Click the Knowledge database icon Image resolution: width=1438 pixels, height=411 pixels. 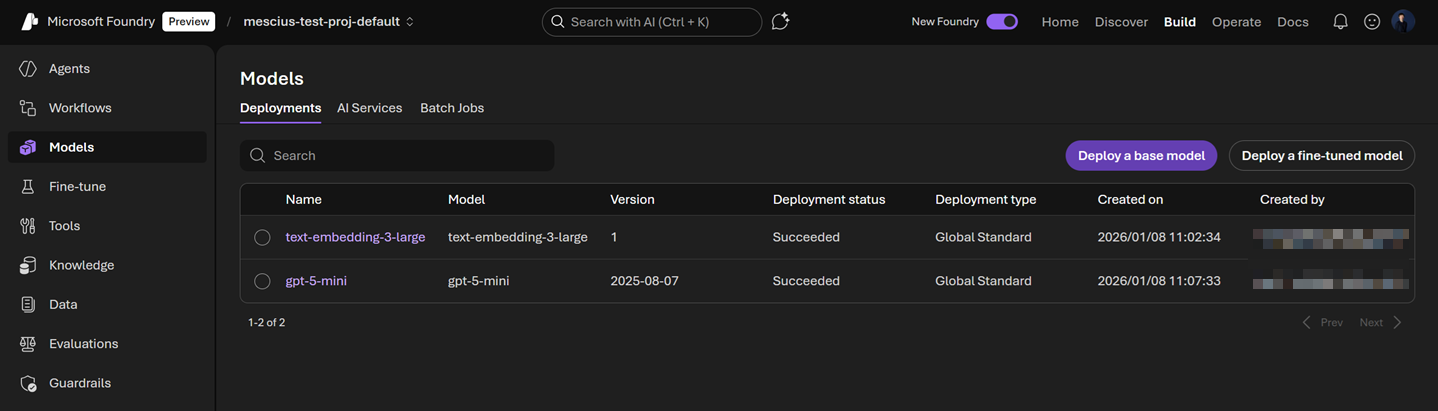point(28,265)
